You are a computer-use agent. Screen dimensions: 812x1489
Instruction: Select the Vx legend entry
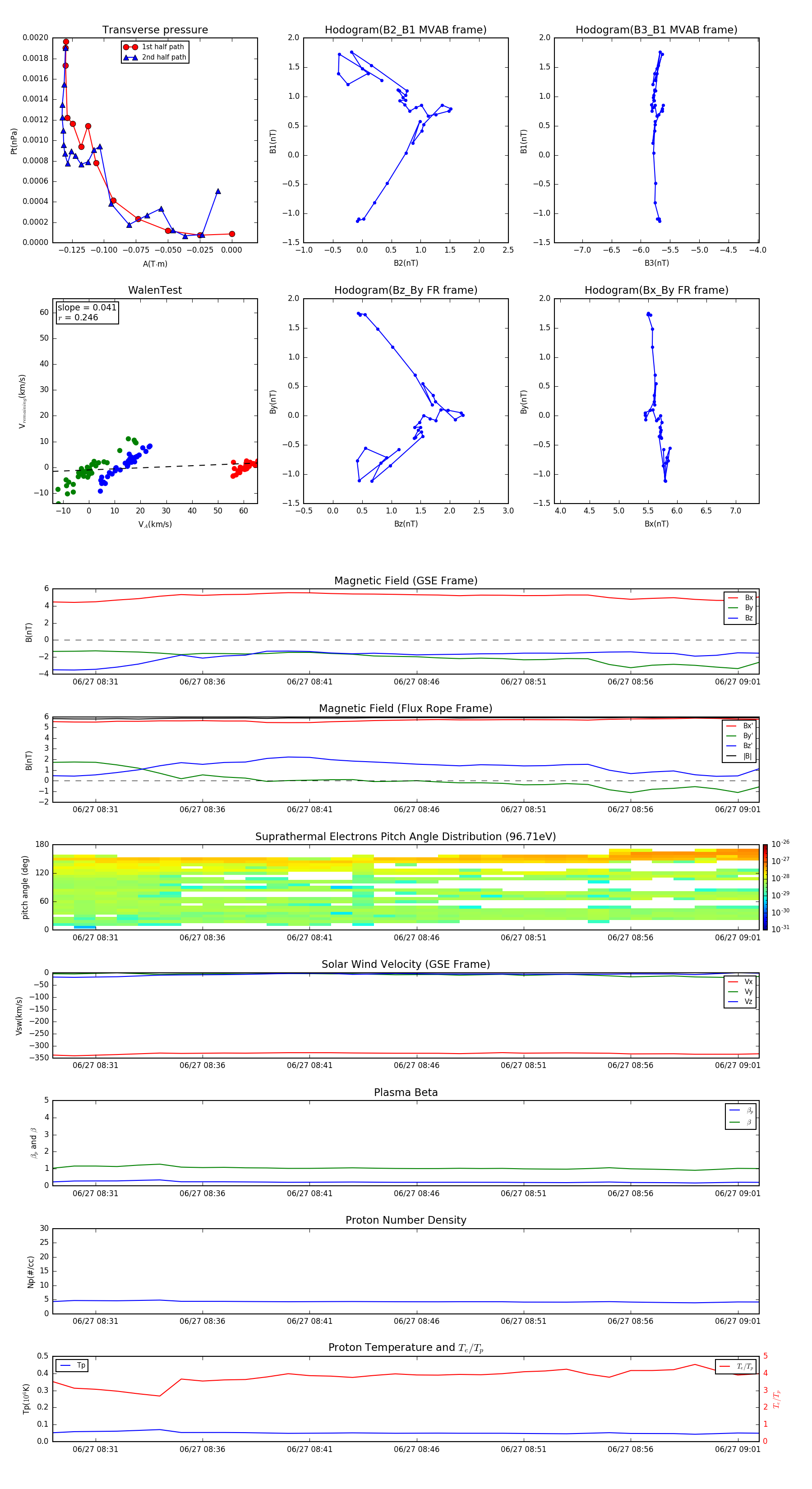(x=740, y=982)
